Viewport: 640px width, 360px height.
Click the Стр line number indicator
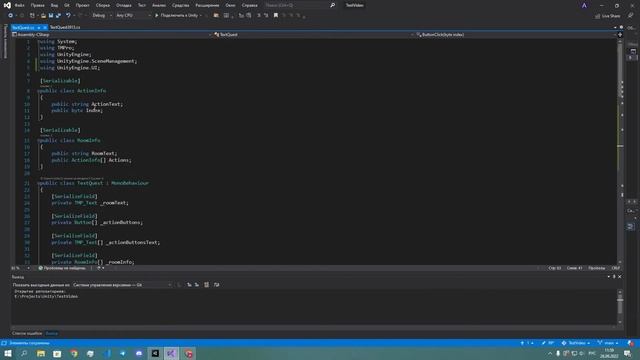555,268
